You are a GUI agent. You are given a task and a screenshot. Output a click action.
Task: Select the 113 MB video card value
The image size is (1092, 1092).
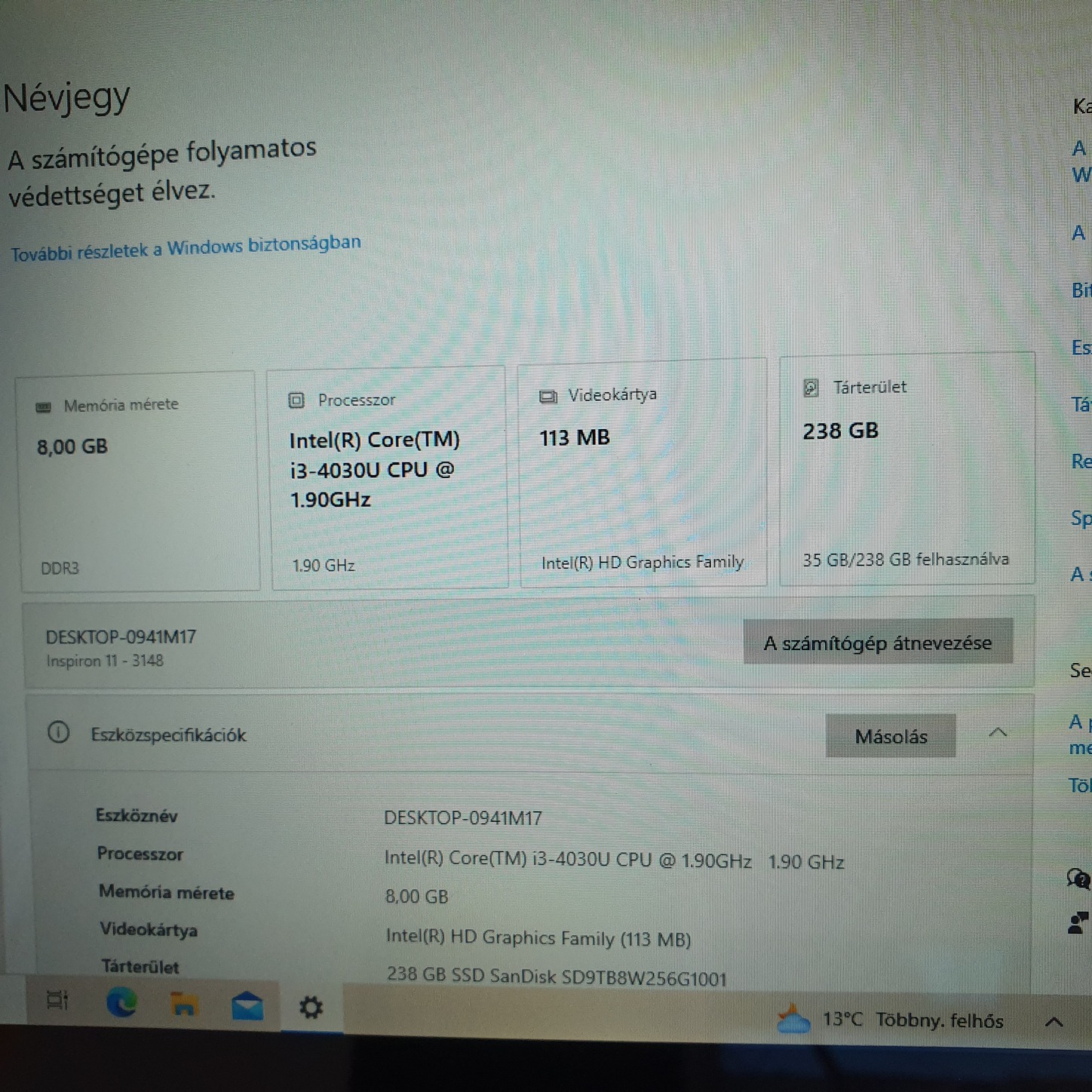(575, 437)
